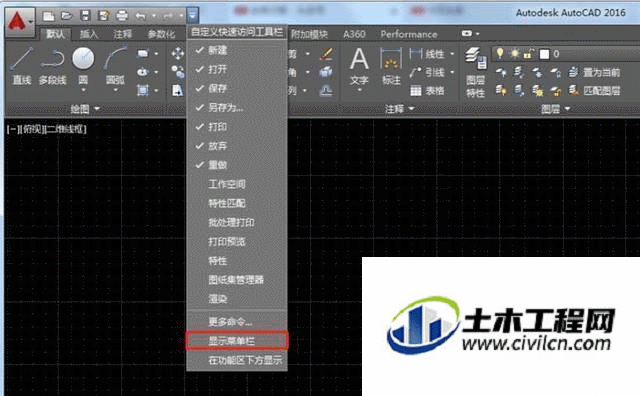Open the 图层特性 layer properties manager
This screenshot has height=396, width=640.
[x=476, y=73]
